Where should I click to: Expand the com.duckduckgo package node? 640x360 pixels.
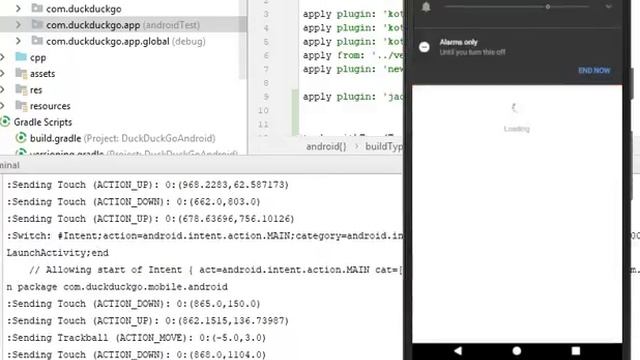[x=18, y=9]
